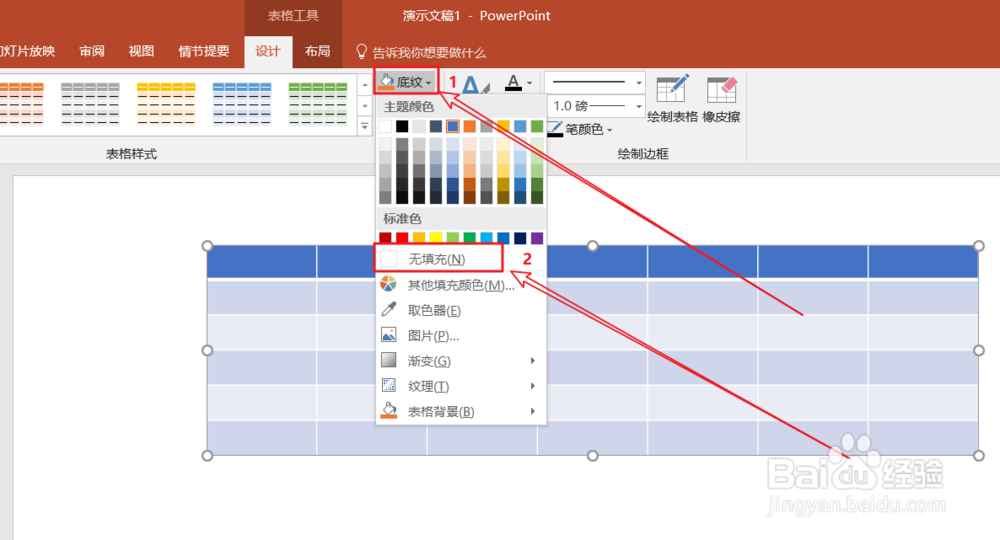Click the 渐变 submenu arrow
The height and width of the screenshot is (540, 1000).
tap(533, 361)
